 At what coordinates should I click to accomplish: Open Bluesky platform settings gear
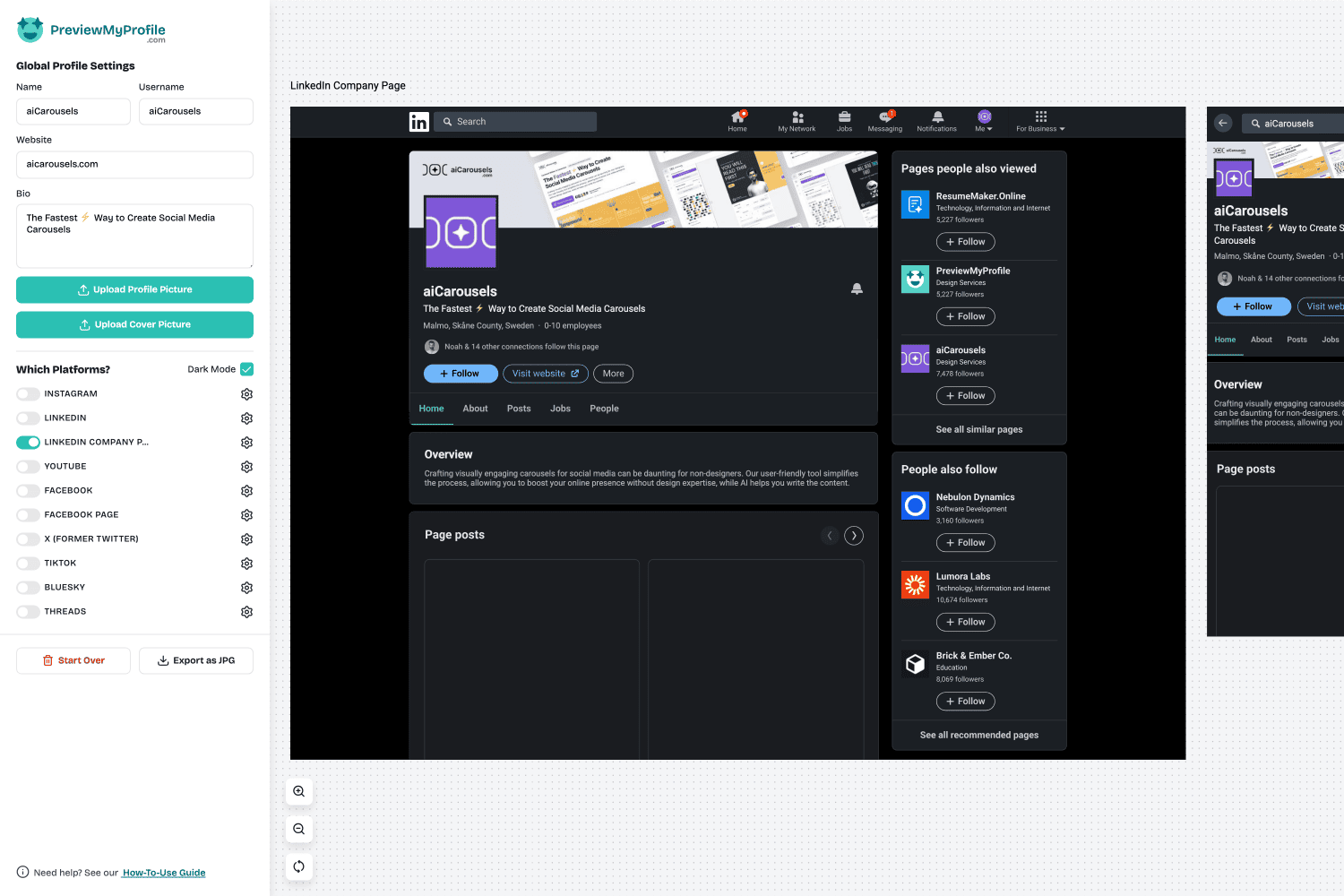click(x=246, y=588)
